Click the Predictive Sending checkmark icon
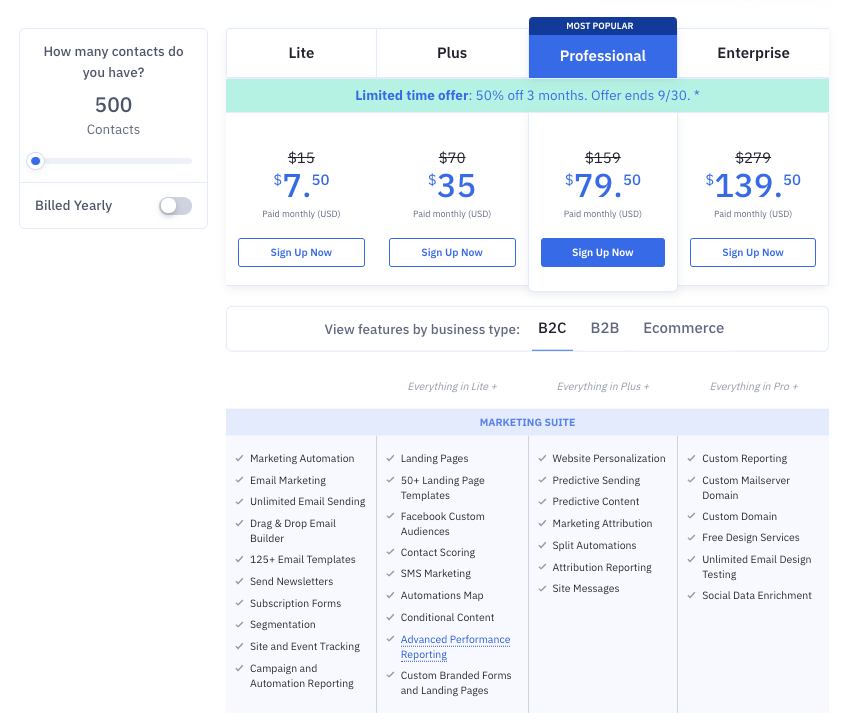The image size is (857, 722). point(542,480)
